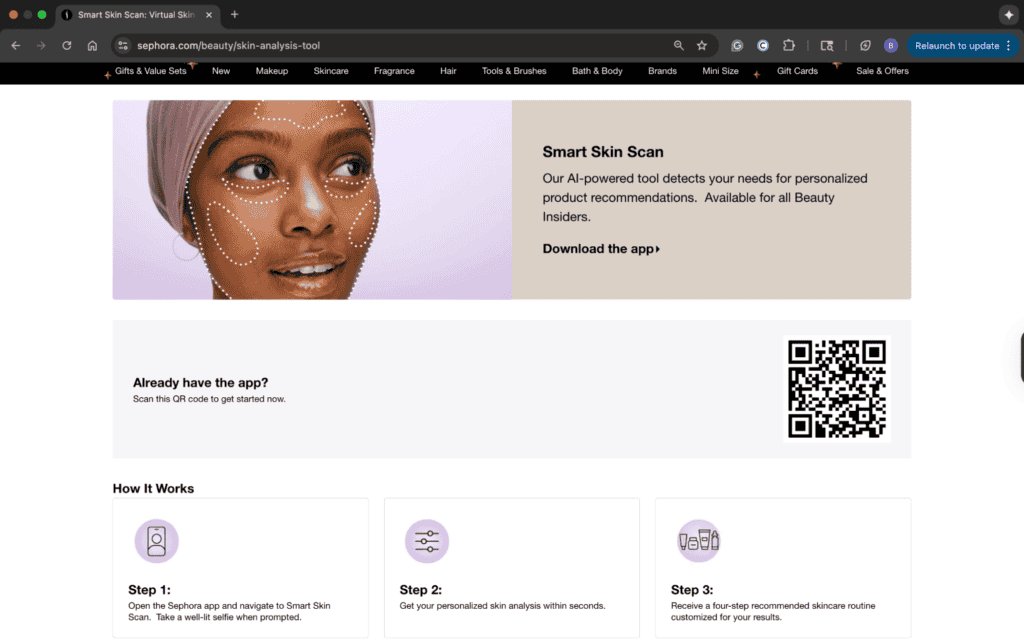Click Download the app link
Image resolution: width=1024 pixels, height=640 pixels.
[601, 249]
